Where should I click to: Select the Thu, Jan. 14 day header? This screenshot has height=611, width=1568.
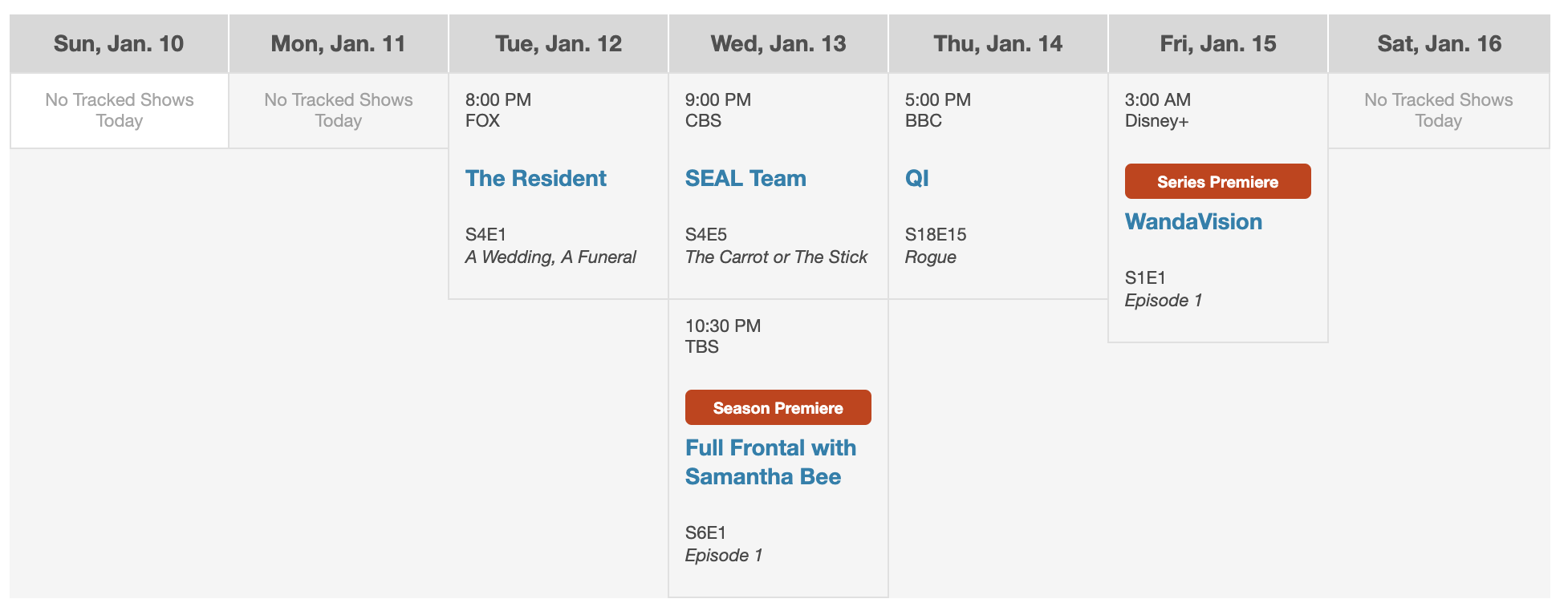coord(998,44)
